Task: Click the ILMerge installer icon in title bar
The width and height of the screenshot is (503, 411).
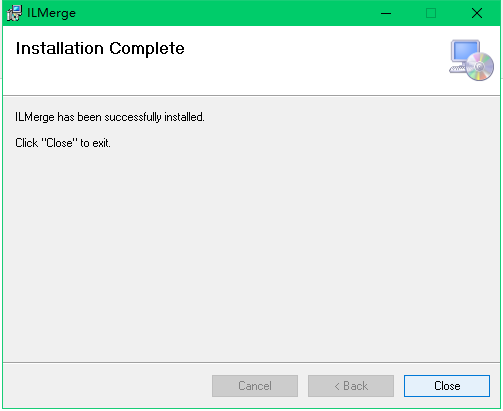Action: click(x=14, y=13)
